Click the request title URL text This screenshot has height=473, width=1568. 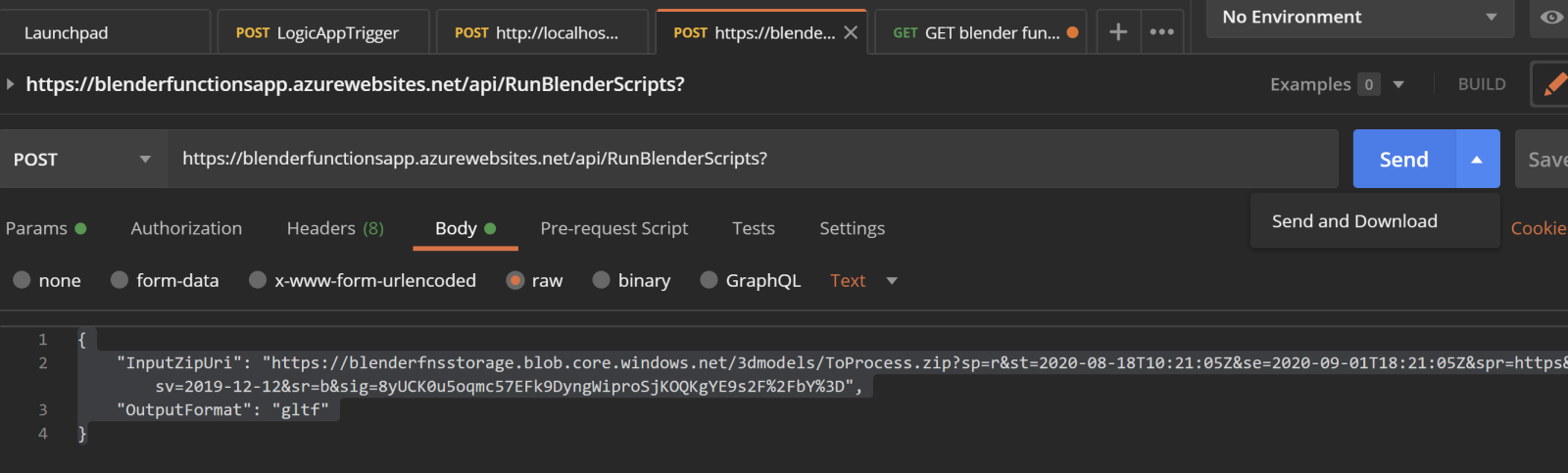click(x=355, y=84)
